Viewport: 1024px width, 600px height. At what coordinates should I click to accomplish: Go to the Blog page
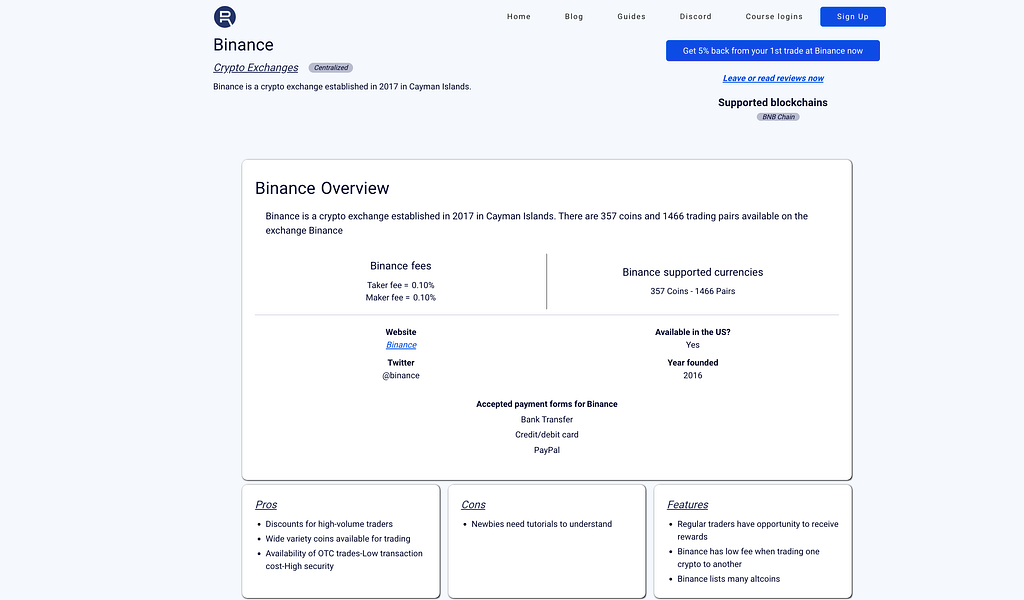click(573, 17)
